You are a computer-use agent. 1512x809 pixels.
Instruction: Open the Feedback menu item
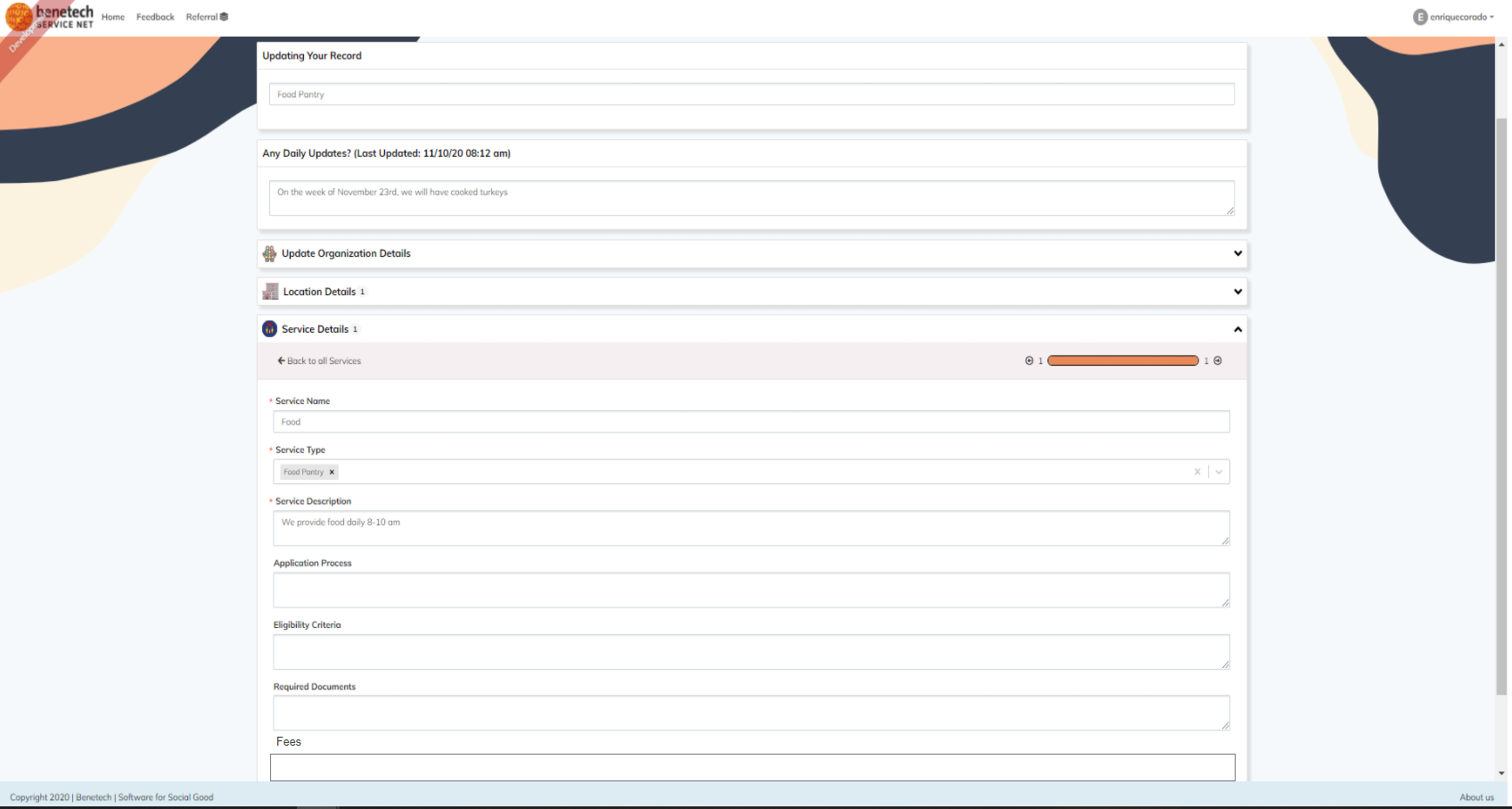coord(155,17)
